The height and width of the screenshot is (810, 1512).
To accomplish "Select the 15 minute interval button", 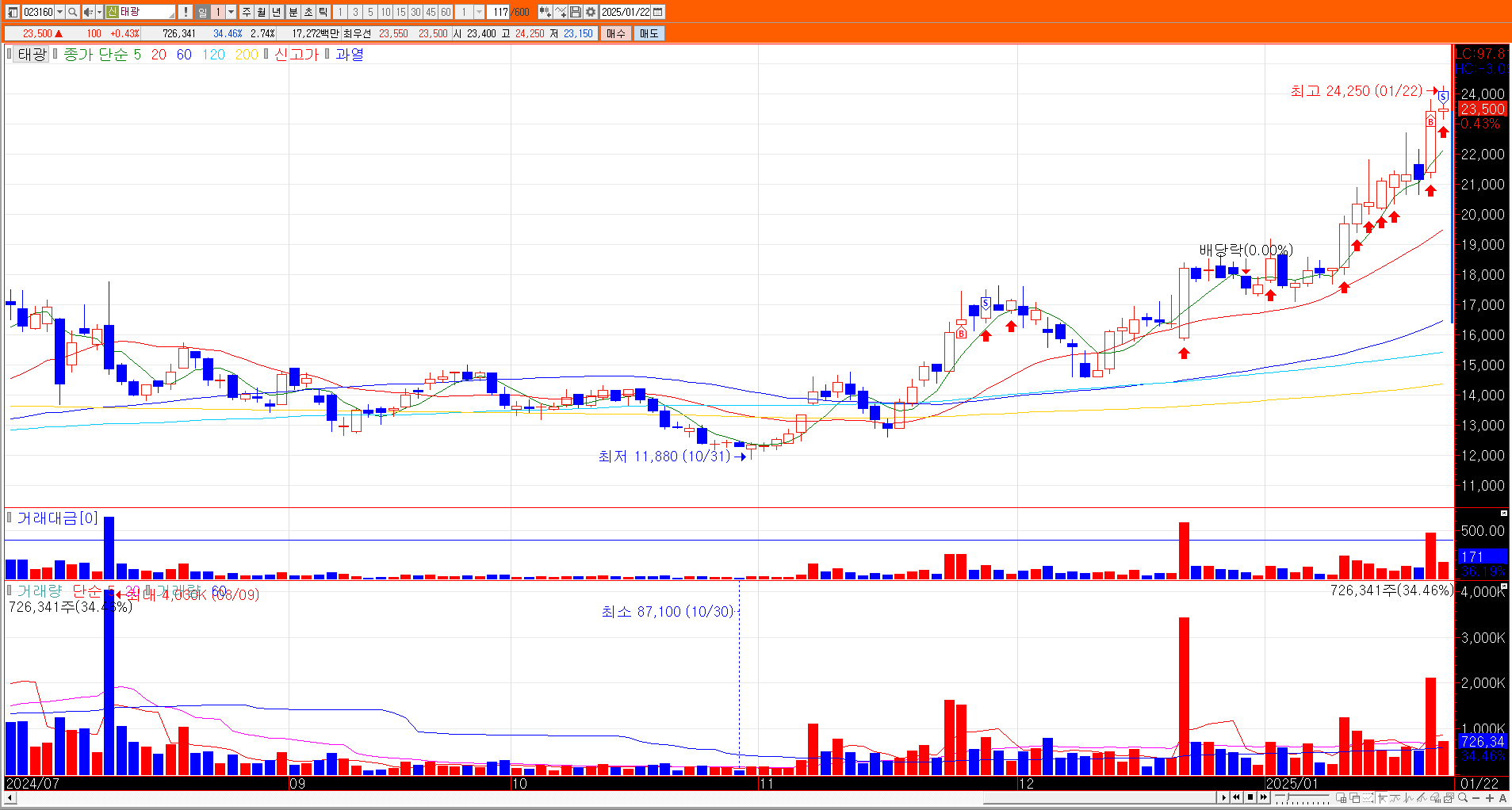I will pyautogui.click(x=400, y=12).
